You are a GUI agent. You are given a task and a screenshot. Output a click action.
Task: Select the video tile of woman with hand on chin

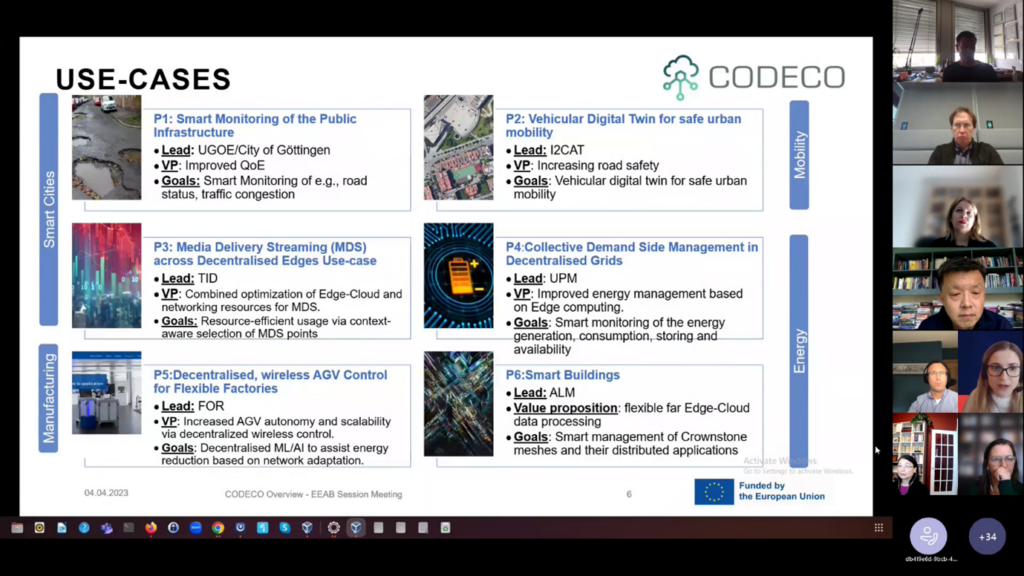coord(991,454)
